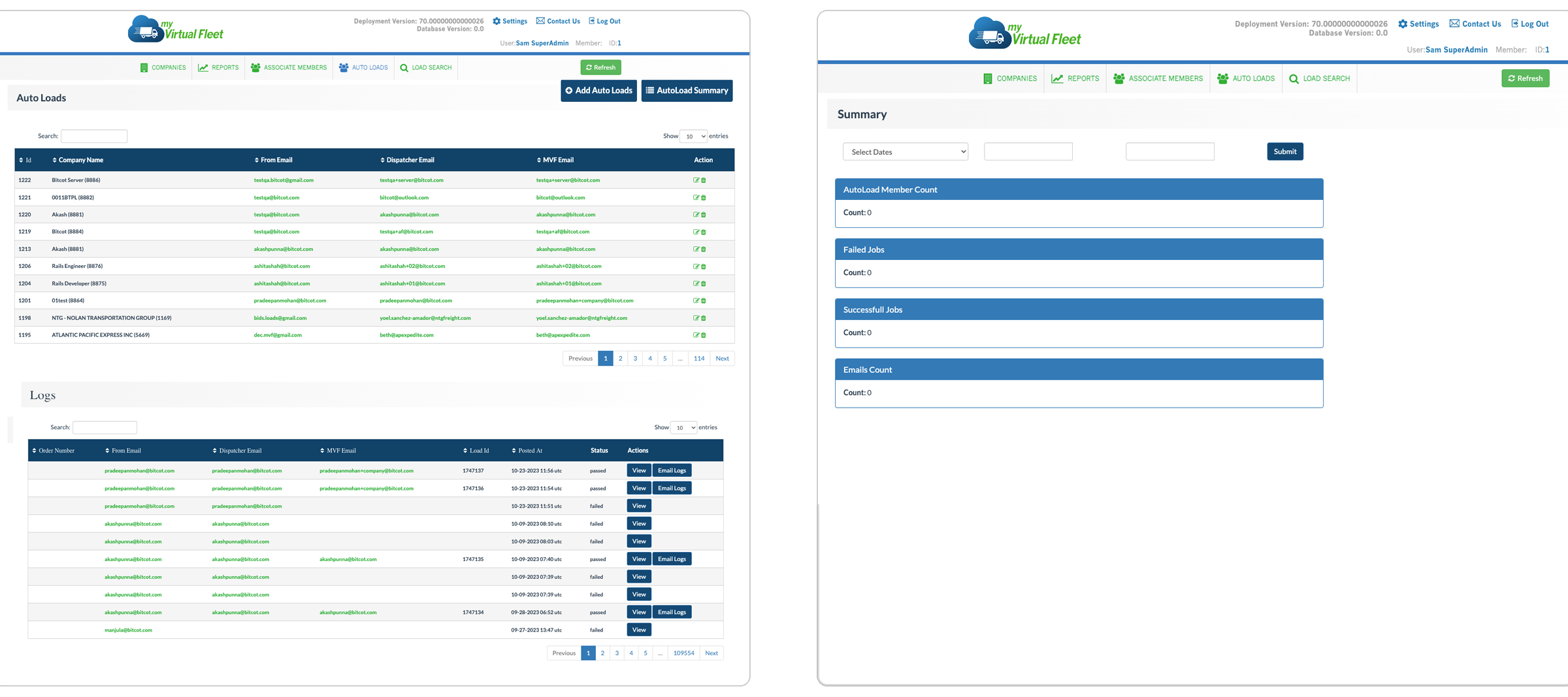Click the AutoLoad Summary button

[x=687, y=91]
